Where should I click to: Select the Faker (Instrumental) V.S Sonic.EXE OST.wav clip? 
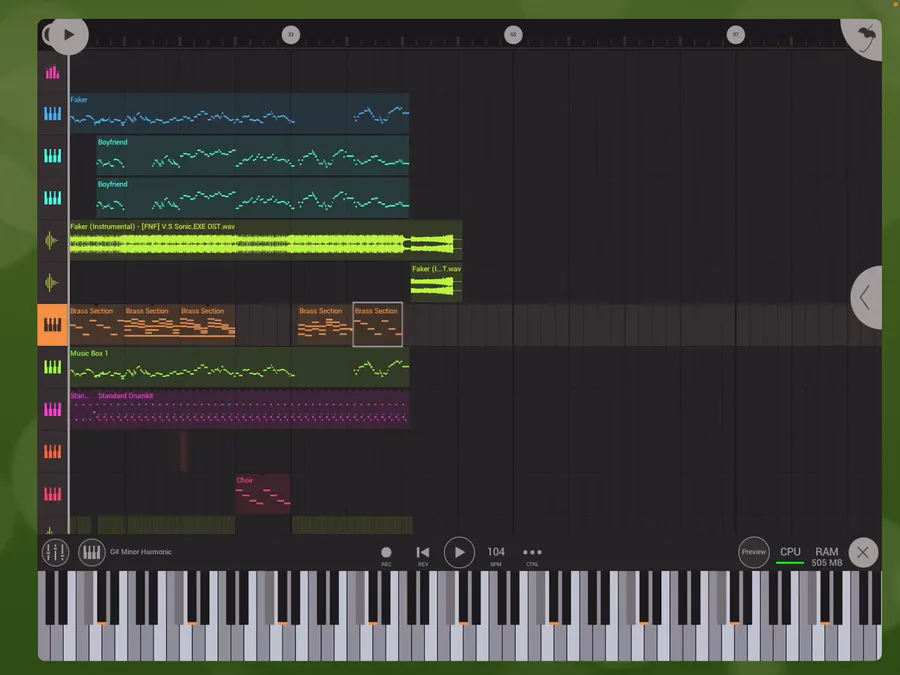click(x=266, y=240)
